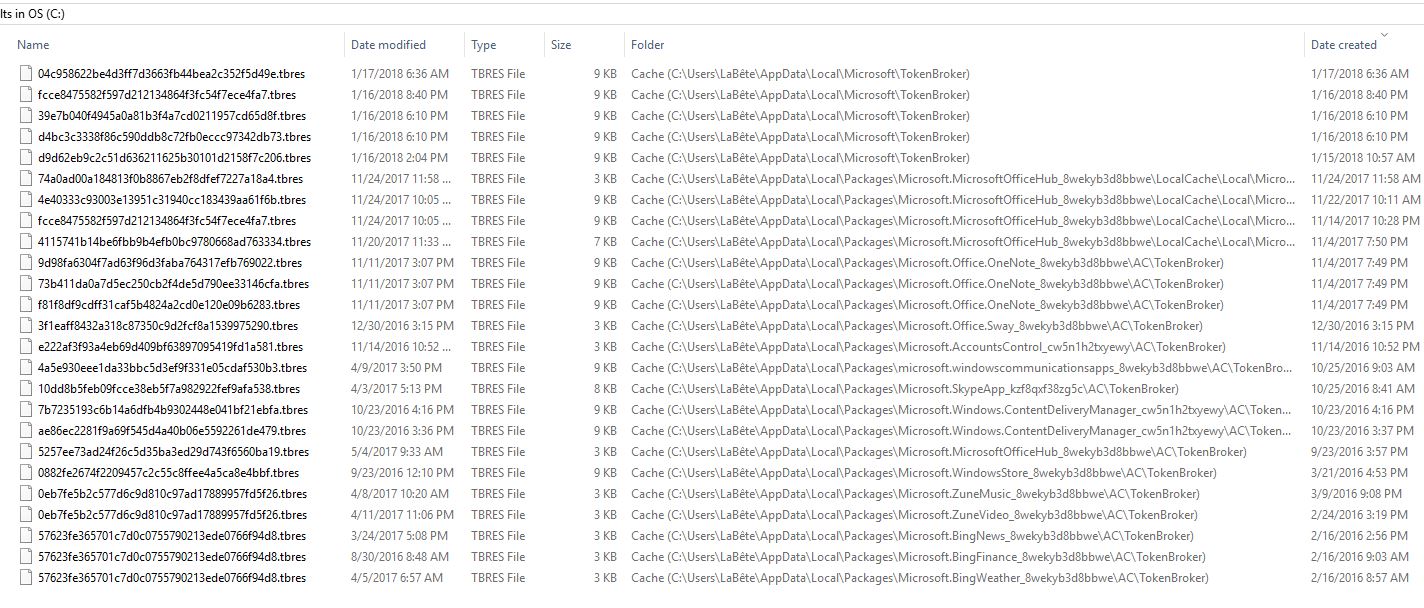Click file icon beside 04c958622be4d3ff7d3663fb44bea2c352f5d49e.tbres
1424x608 pixels.
pos(27,74)
